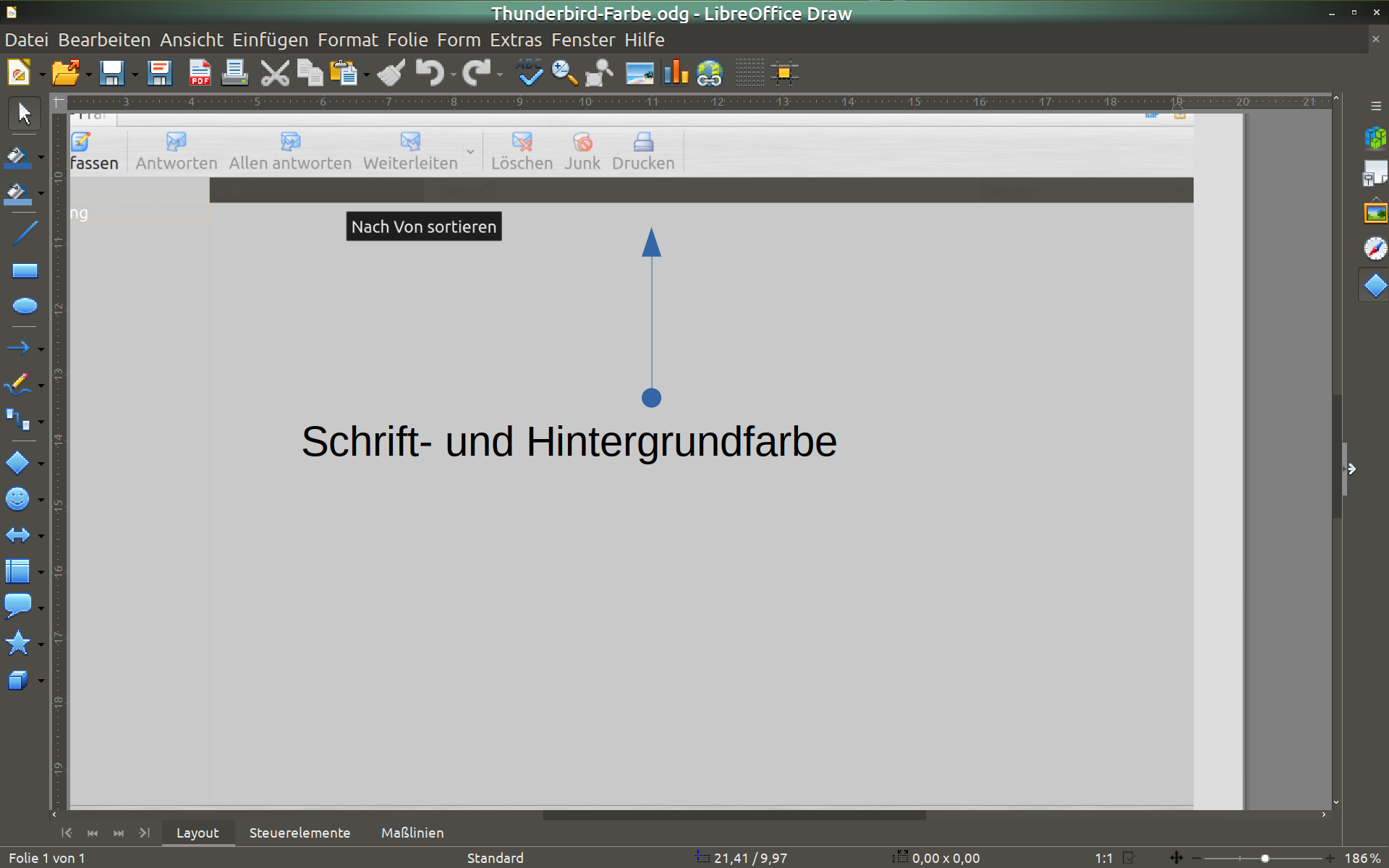This screenshot has height=868, width=1389.
Task: Click the Fit slide 1:1 button
Action: [1103, 858]
